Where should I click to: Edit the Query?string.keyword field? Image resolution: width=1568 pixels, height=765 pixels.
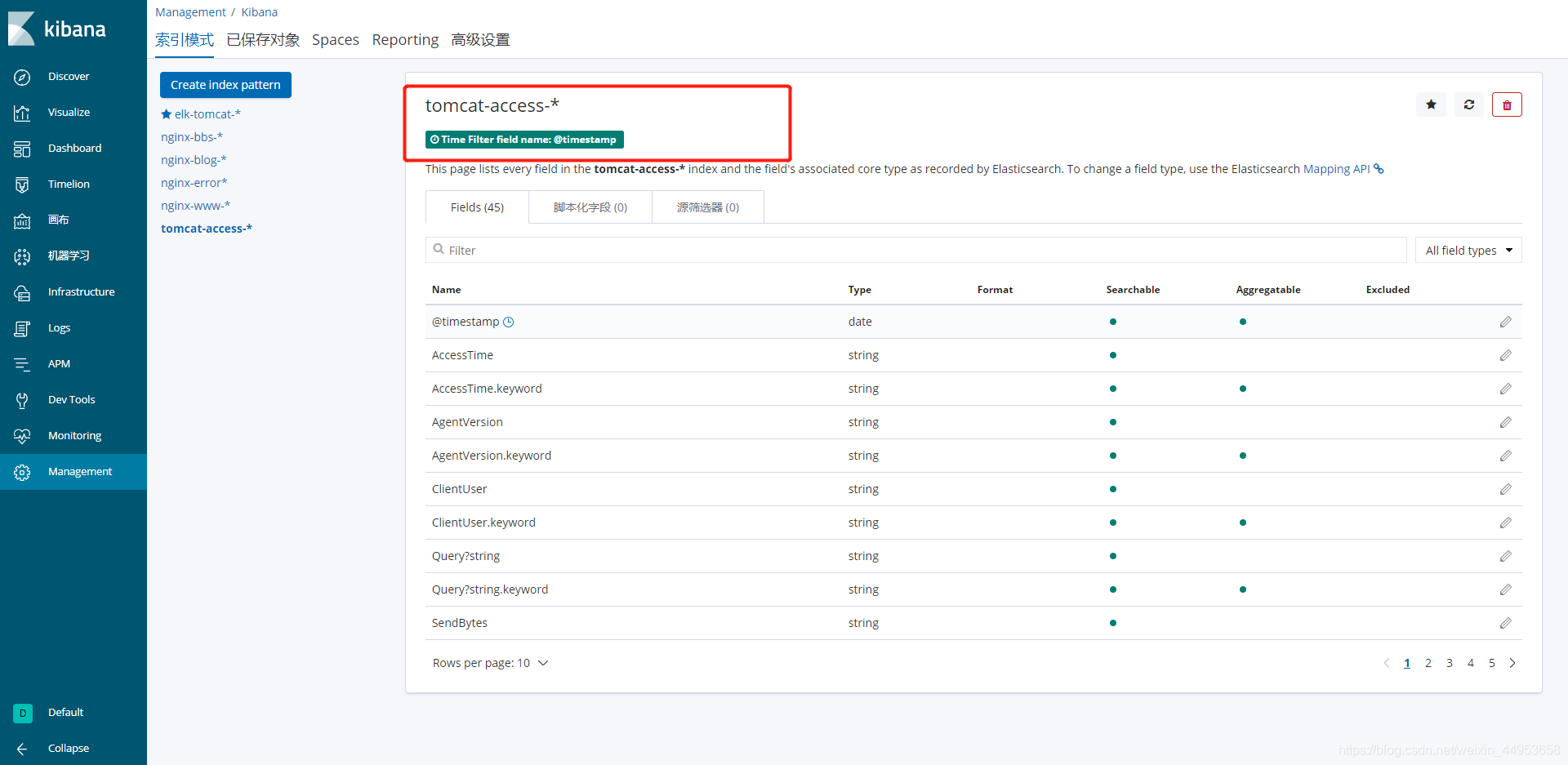pos(1506,589)
